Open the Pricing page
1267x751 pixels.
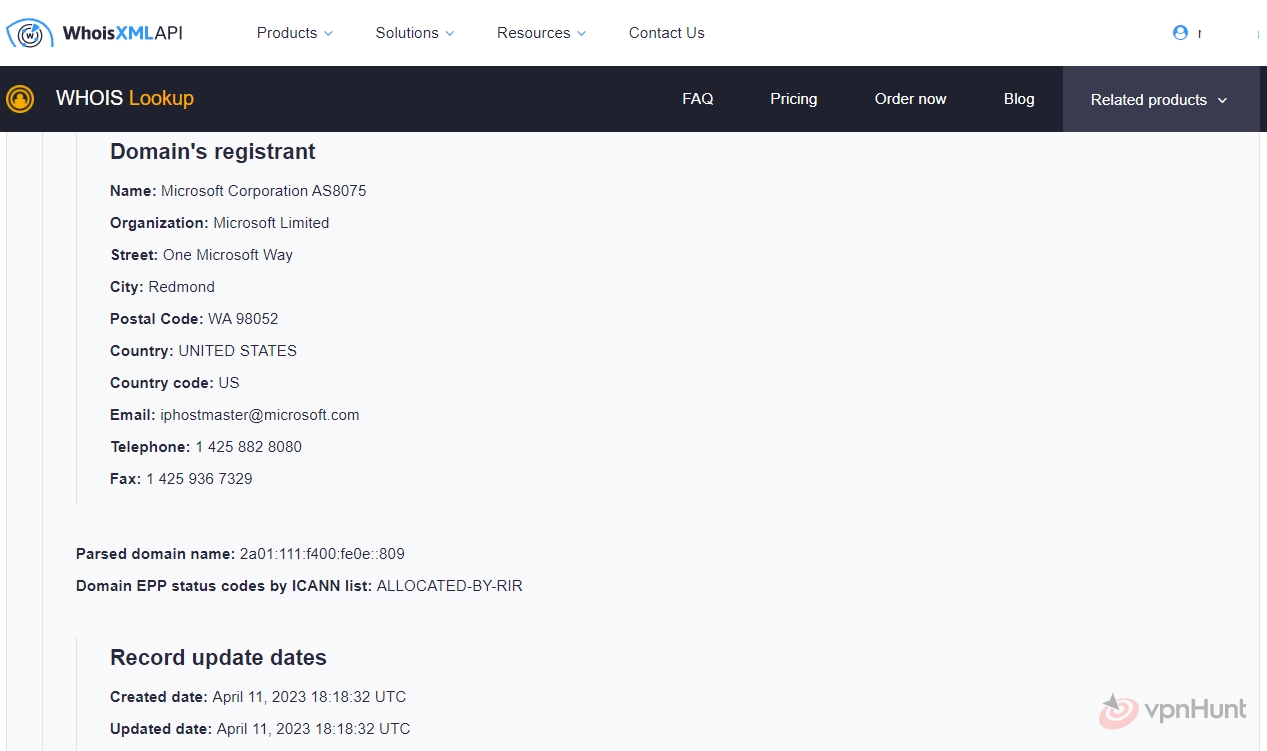click(794, 99)
